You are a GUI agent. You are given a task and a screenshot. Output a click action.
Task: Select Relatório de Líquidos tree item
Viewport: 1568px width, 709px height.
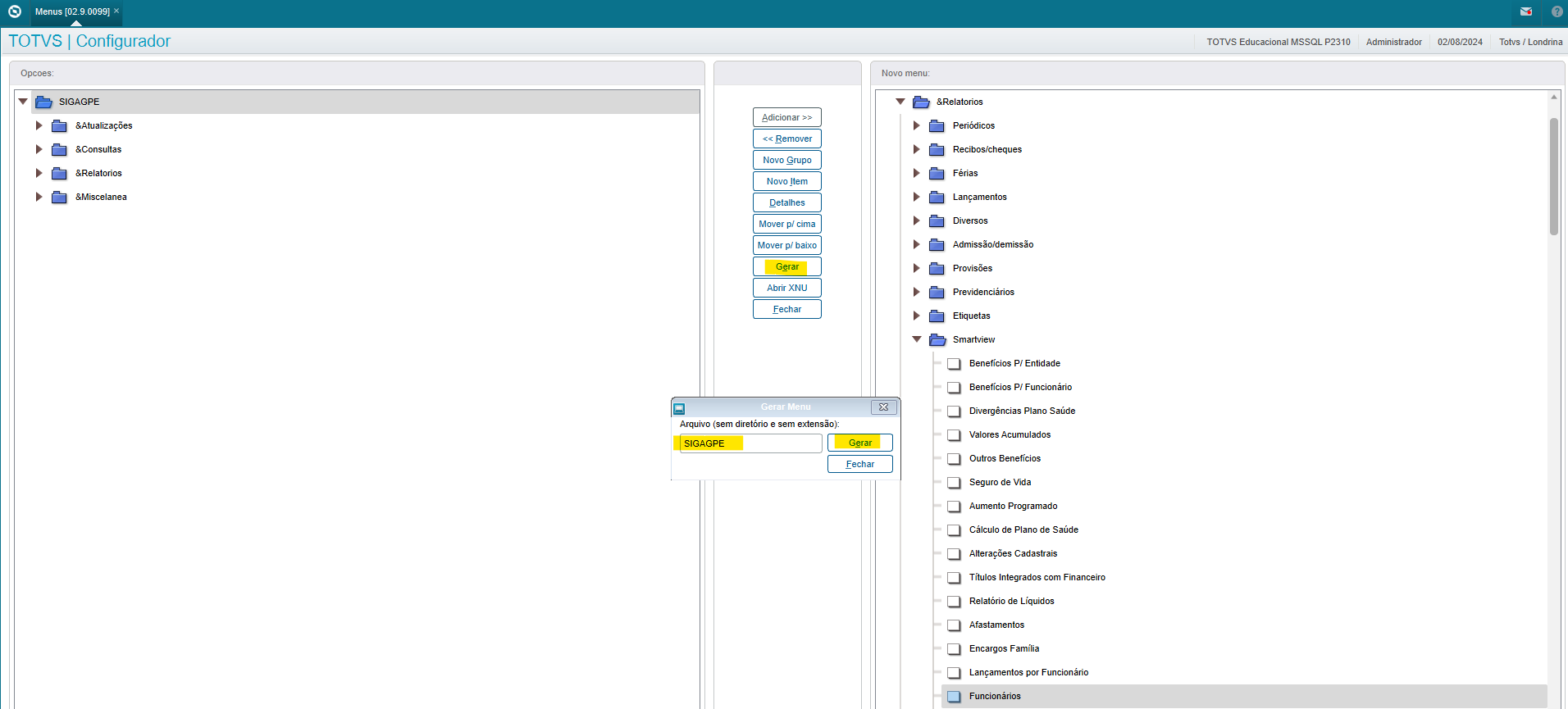click(x=1011, y=601)
